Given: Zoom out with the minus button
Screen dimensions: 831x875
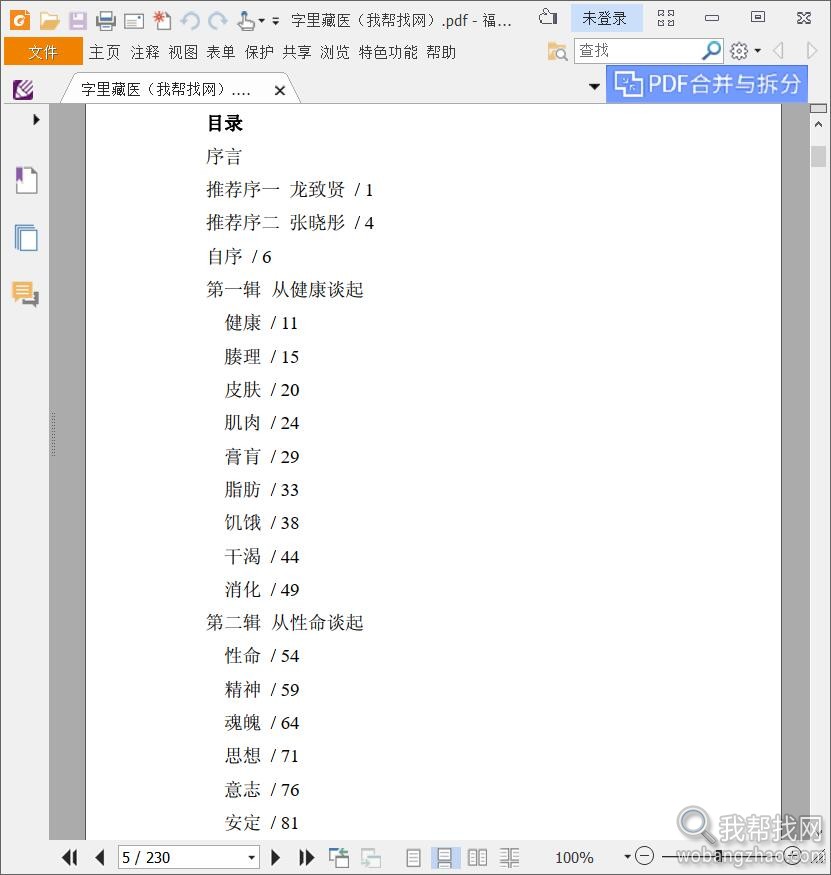Looking at the screenshot, I should 645,855.
